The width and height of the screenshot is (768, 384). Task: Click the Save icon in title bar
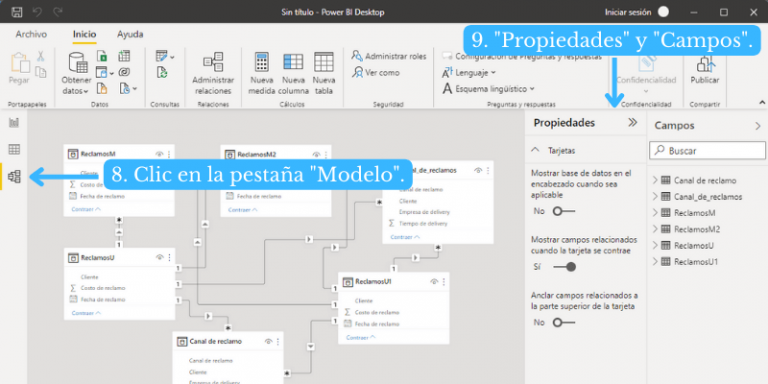[x=16, y=12]
